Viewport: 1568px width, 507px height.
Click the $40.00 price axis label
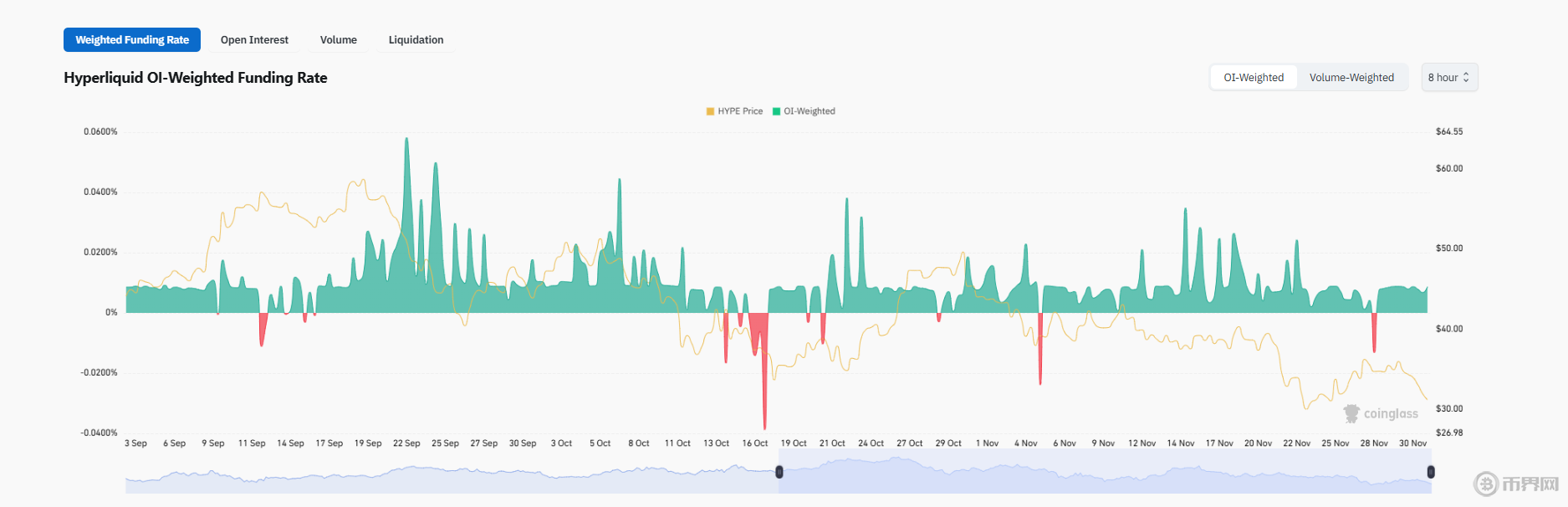(x=1449, y=329)
